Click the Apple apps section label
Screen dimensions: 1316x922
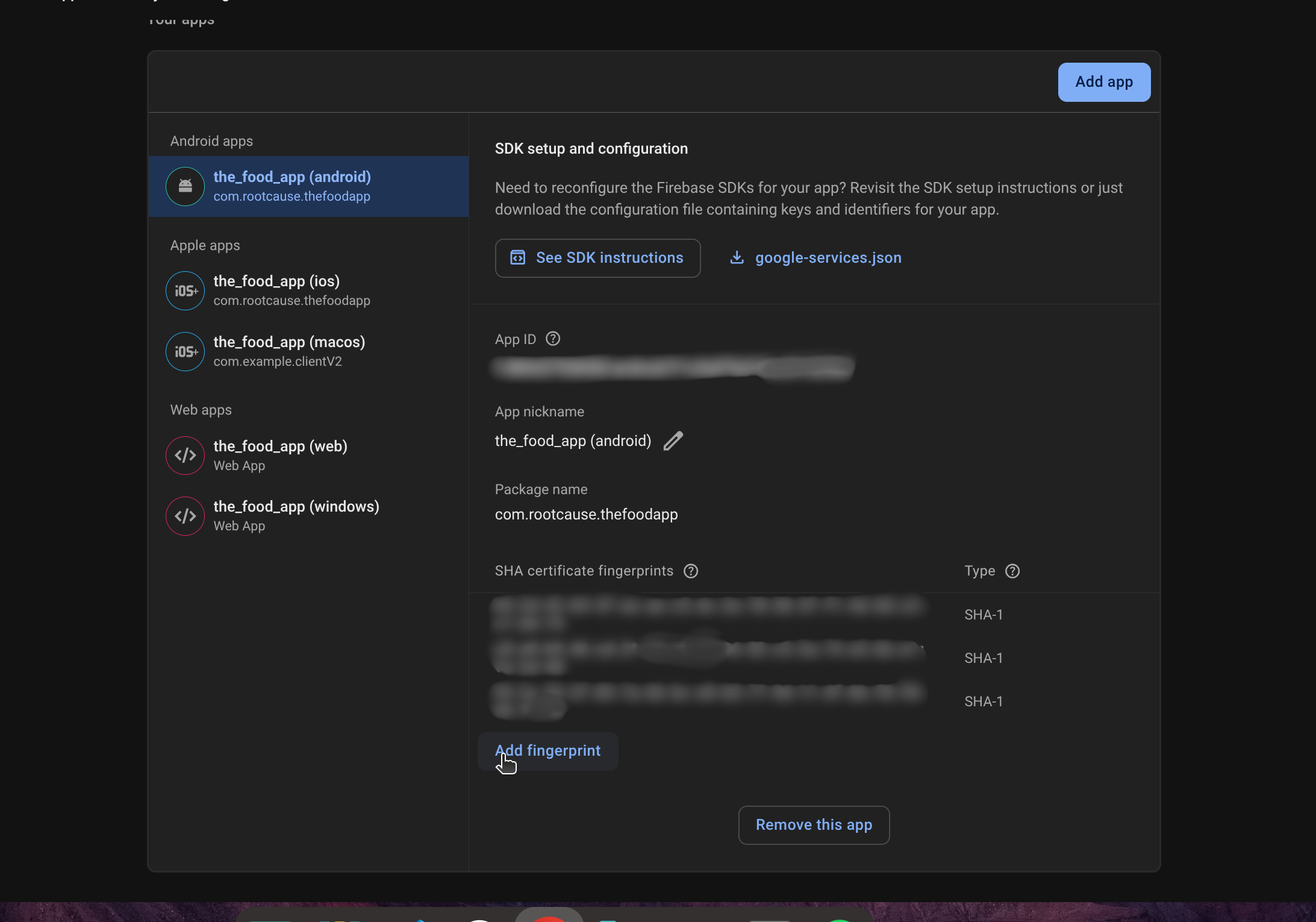[x=205, y=245]
